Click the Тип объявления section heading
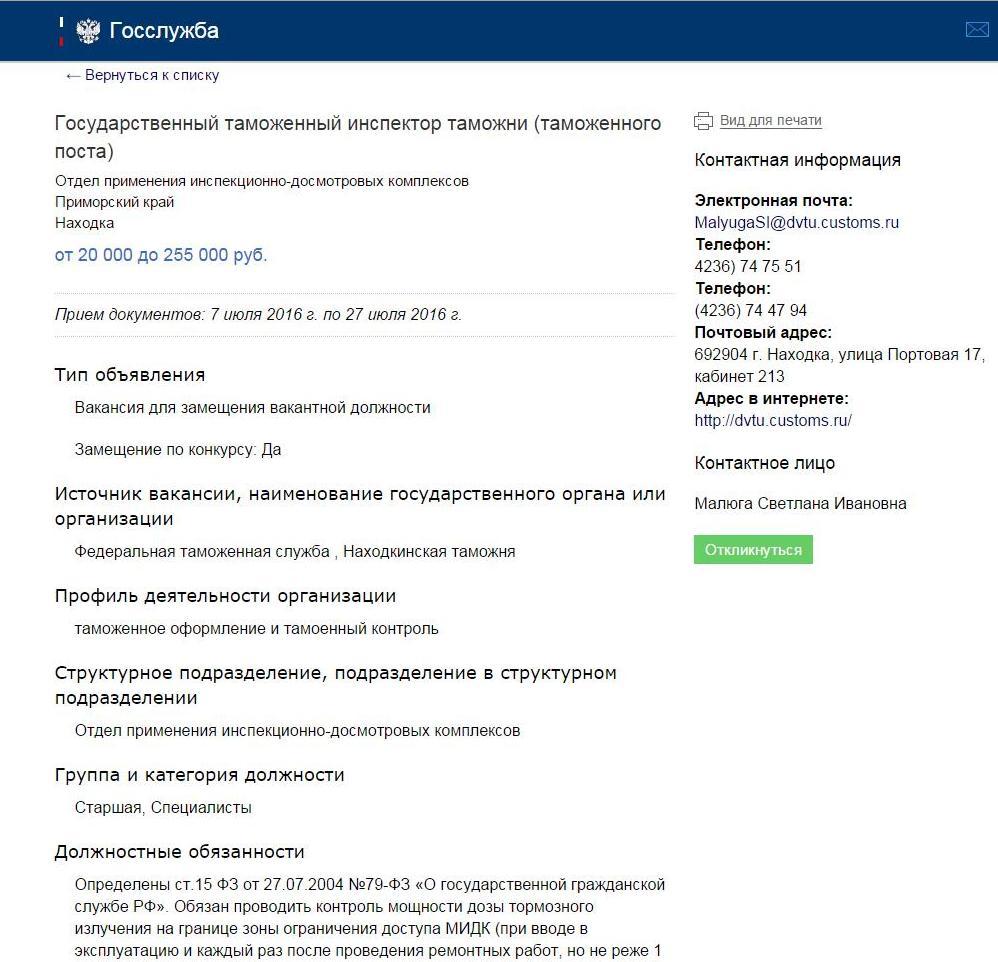998x962 pixels. pyautogui.click(x=130, y=375)
